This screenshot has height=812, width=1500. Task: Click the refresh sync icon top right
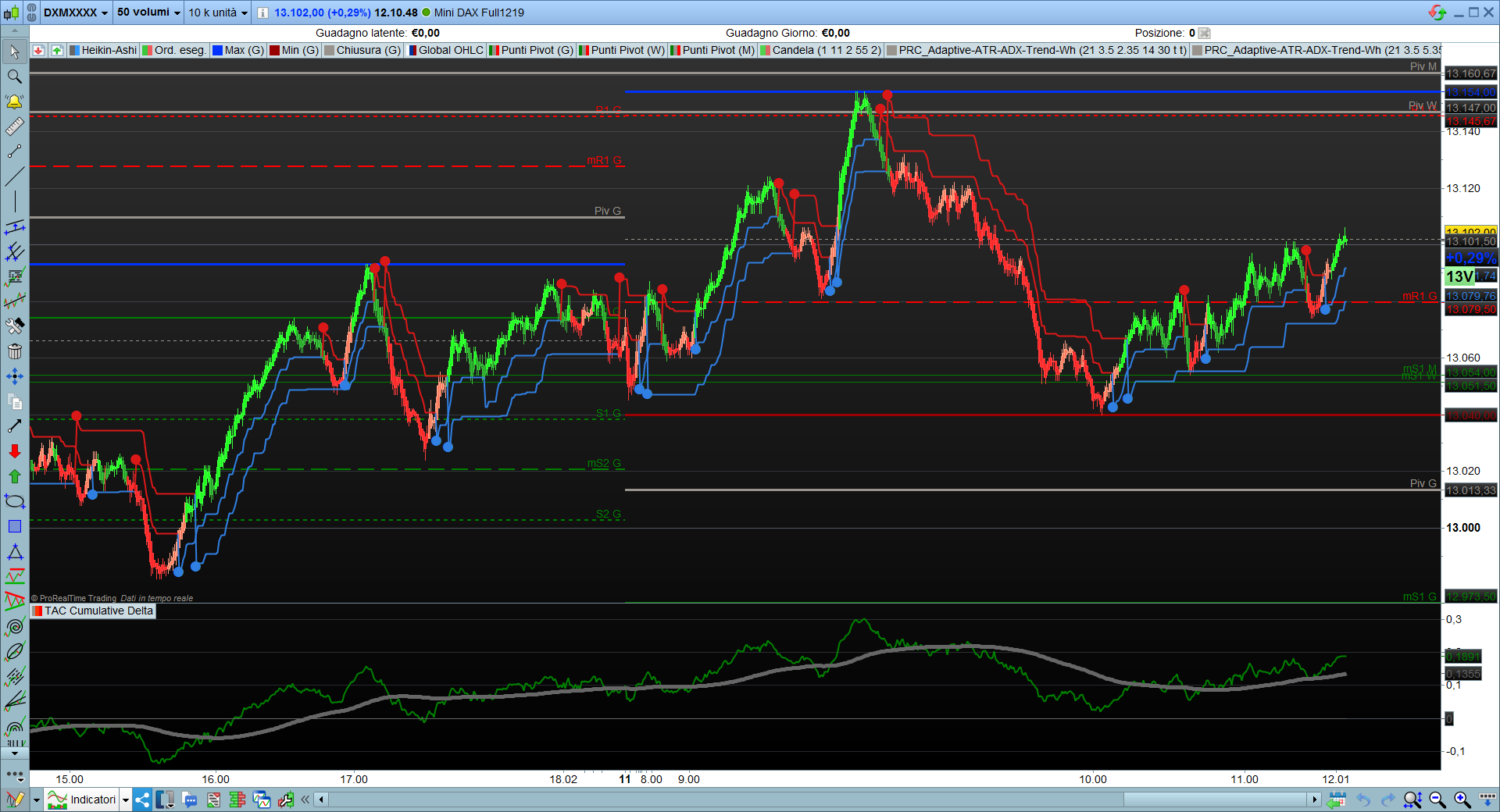point(1437,12)
